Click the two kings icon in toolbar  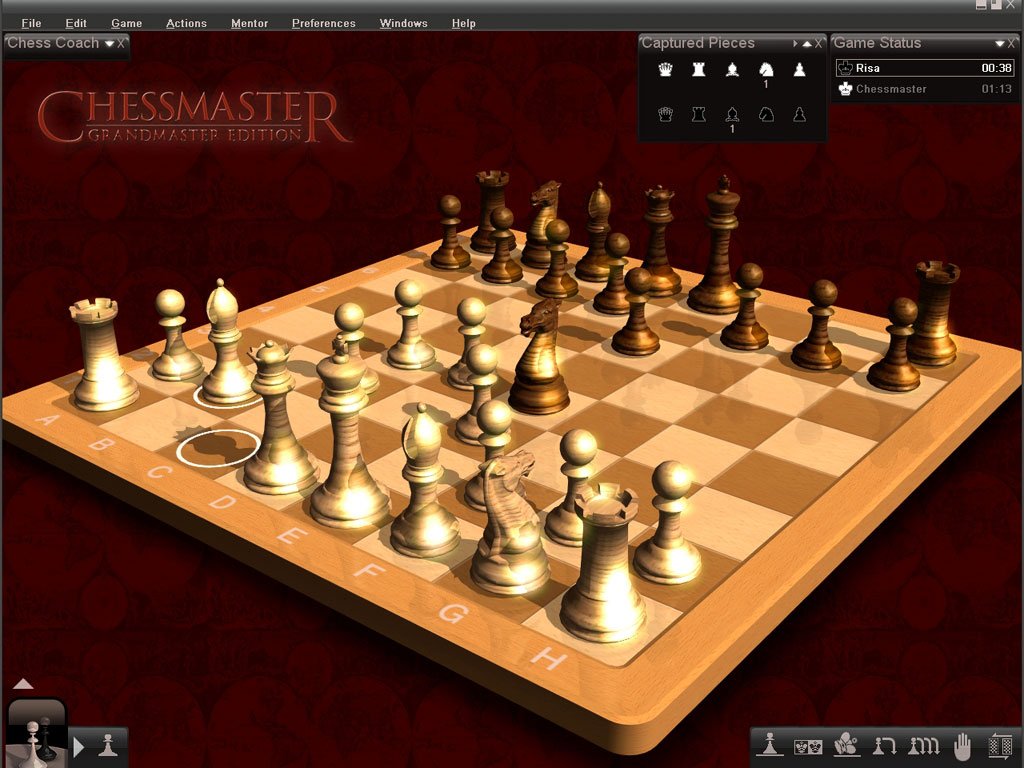807,745
